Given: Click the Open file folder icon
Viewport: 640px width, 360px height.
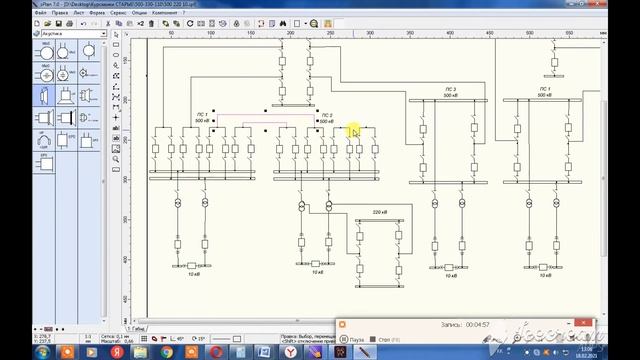Looking at the screenshot, I should (48, 24).
